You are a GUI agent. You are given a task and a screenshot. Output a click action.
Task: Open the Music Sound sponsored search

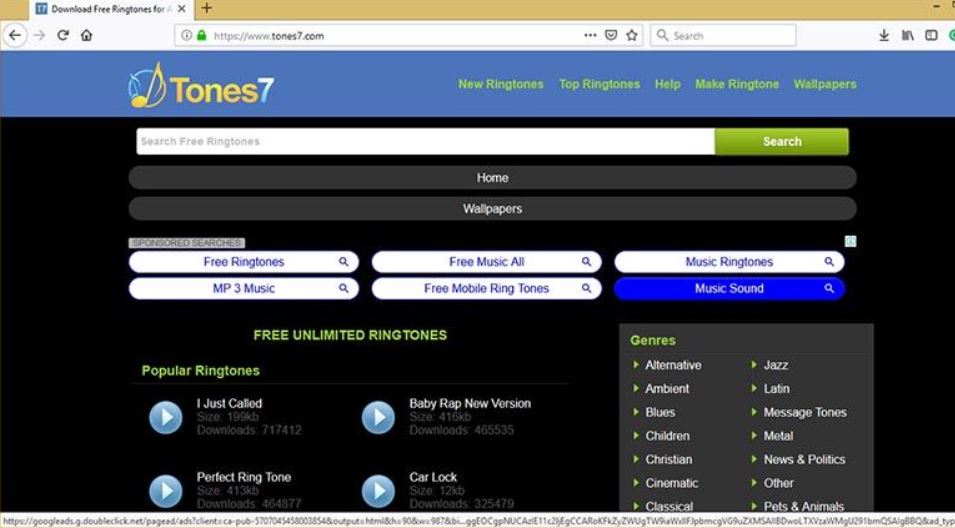click(x=729, y=289)
